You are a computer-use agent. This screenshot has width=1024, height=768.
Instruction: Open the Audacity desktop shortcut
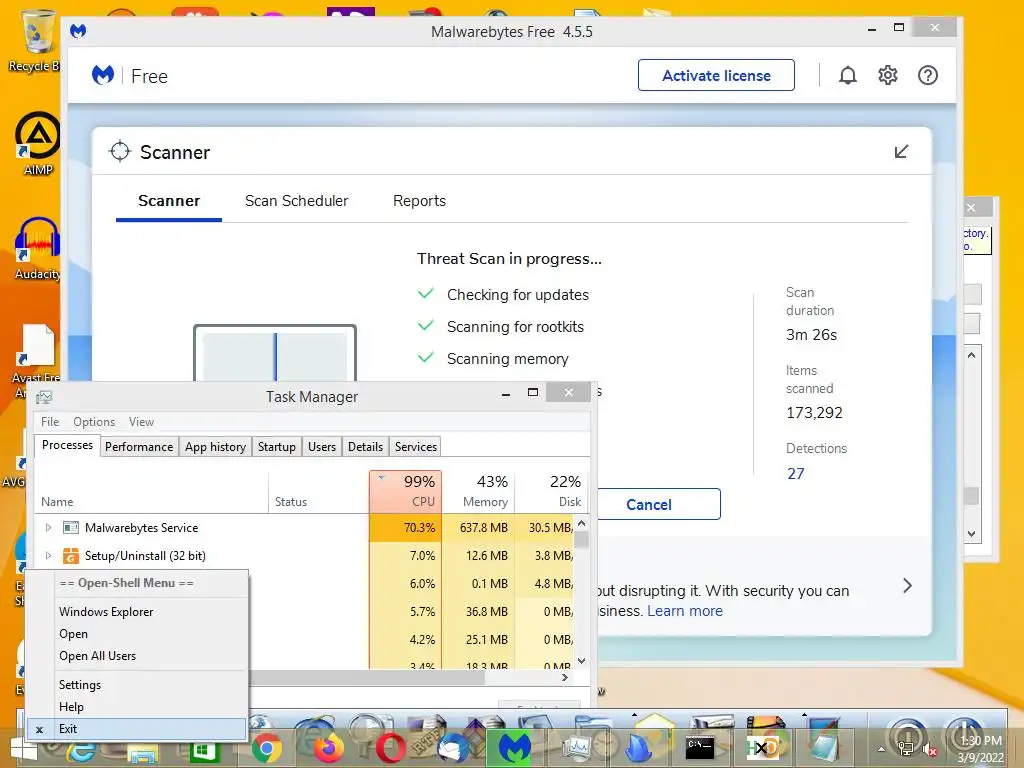coord(38,248)
